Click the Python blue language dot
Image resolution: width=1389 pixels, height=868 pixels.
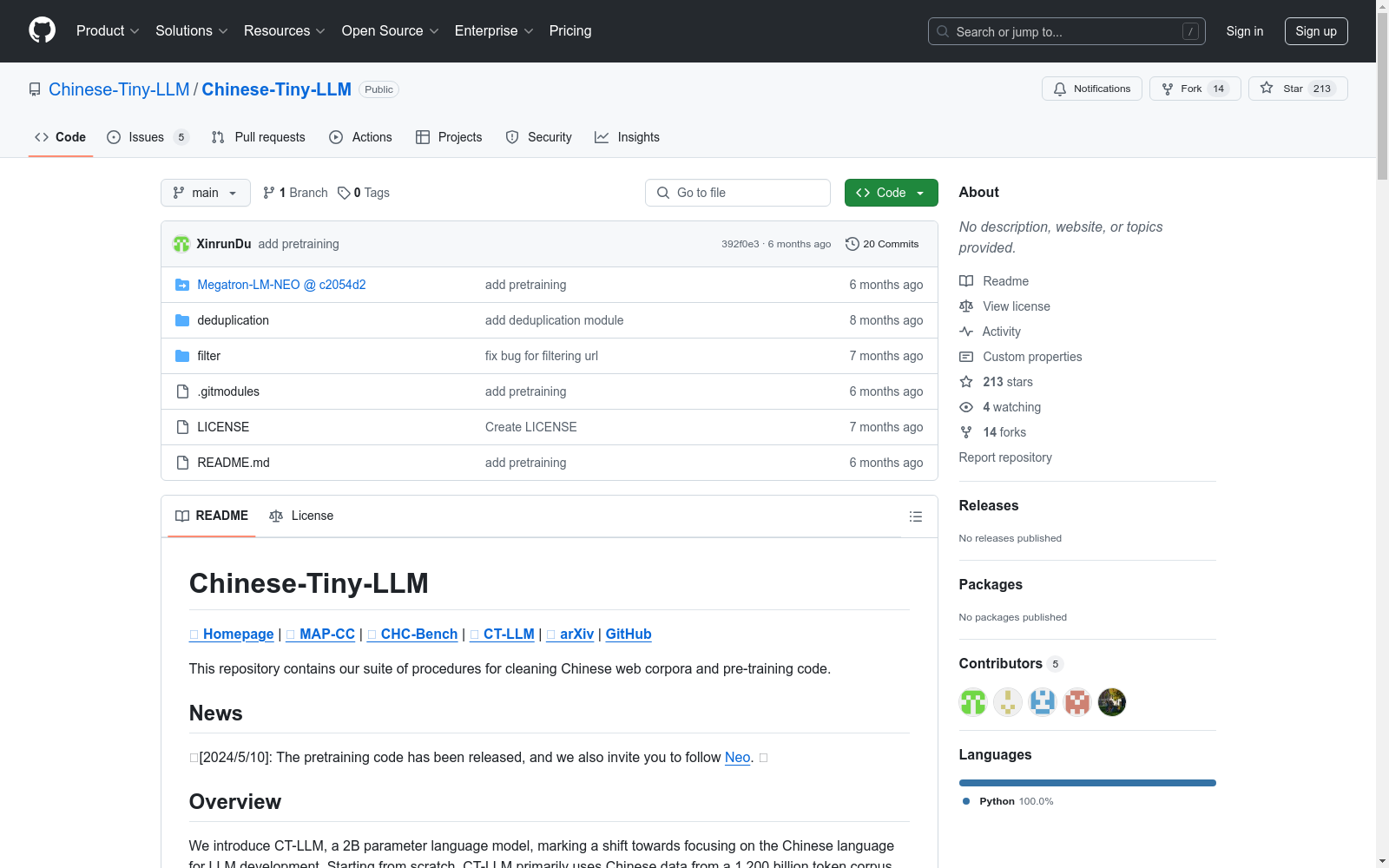pyautogui.click(x=966, y=801)
